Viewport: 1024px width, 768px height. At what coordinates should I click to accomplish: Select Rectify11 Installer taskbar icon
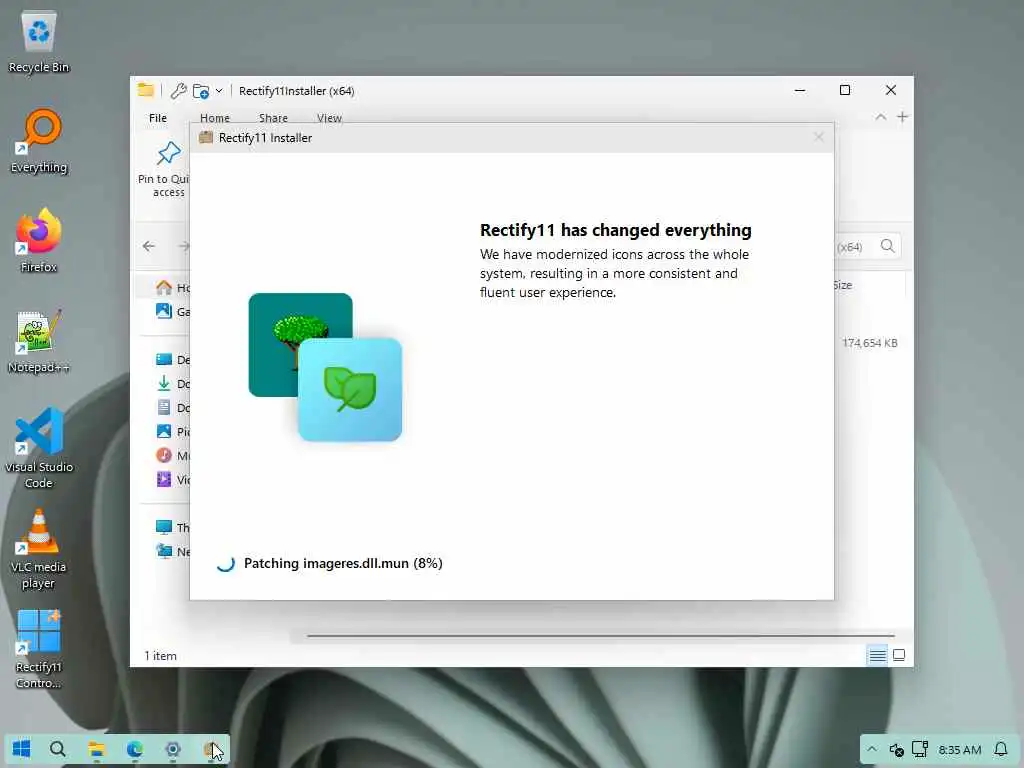211,748
